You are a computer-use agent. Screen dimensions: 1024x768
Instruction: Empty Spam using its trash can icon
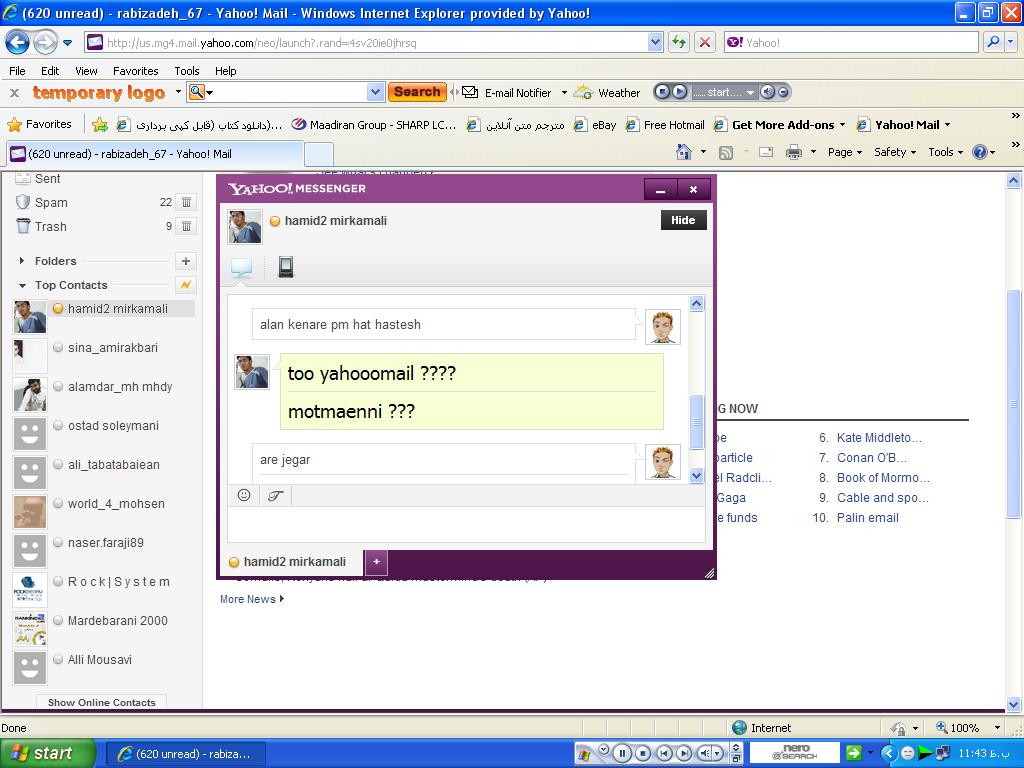(186, 202)
